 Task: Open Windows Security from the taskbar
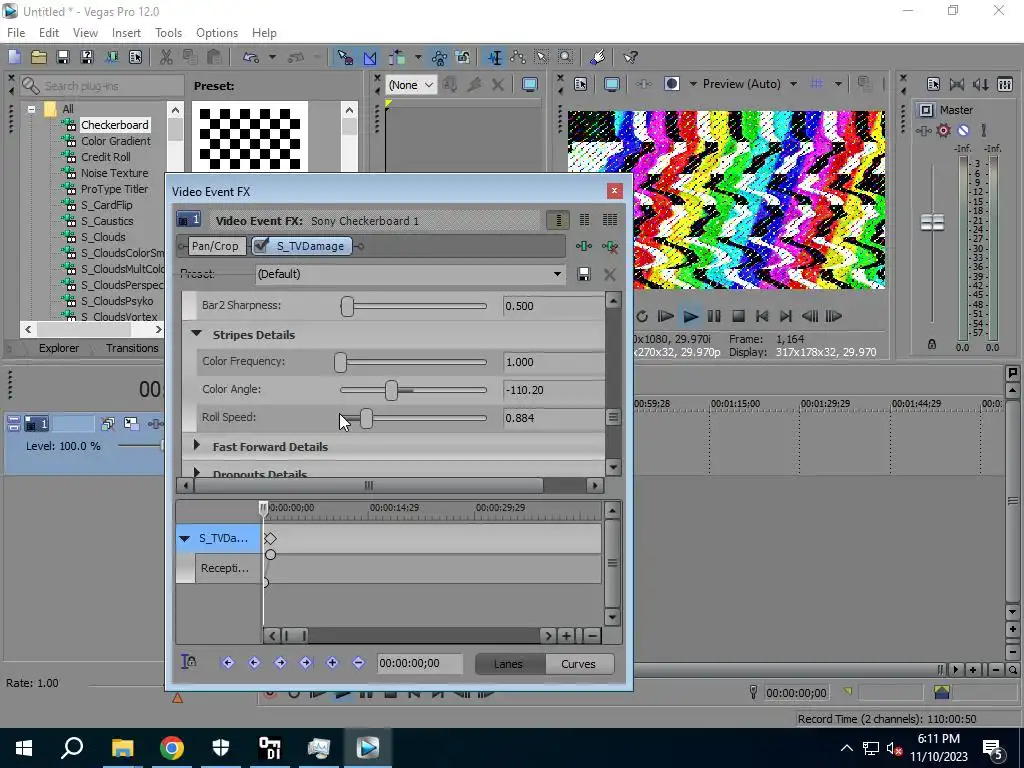click(x=221, y=748)
